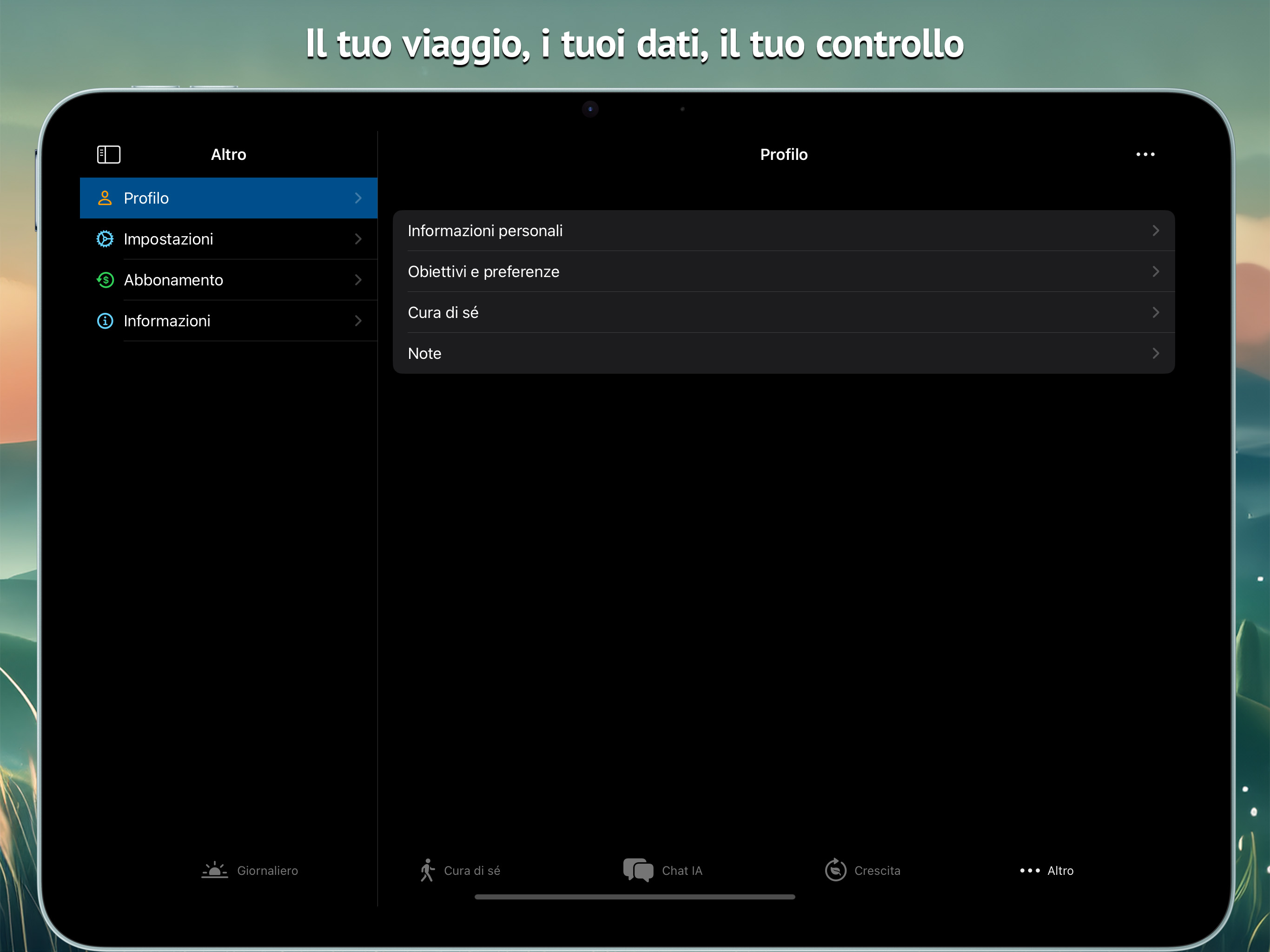Screen dimensions: 1270x952
Task: Click the green Abbonamento dollar icon
Action: [105, 280]
